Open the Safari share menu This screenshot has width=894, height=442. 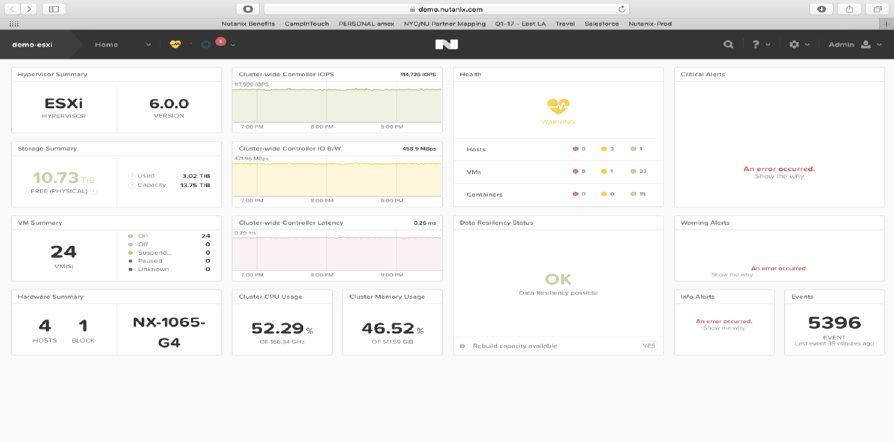tap(850, 9)
